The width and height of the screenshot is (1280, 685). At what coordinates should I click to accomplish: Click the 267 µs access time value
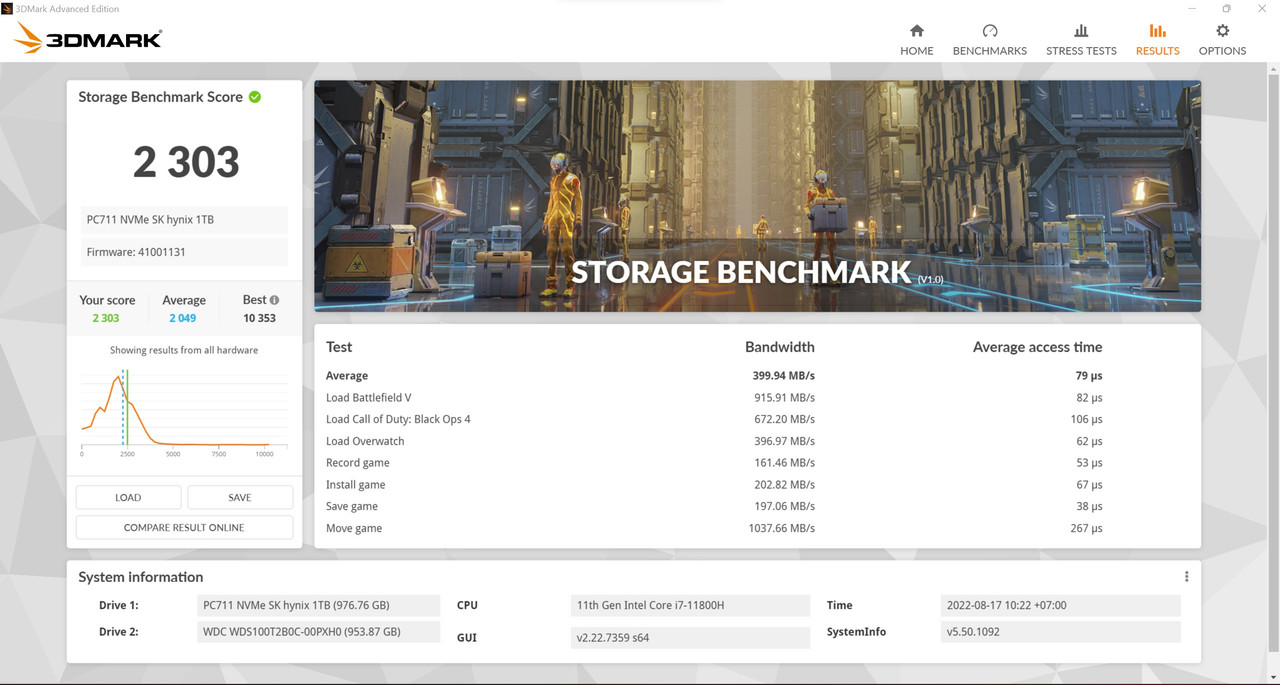[1086, 528]
